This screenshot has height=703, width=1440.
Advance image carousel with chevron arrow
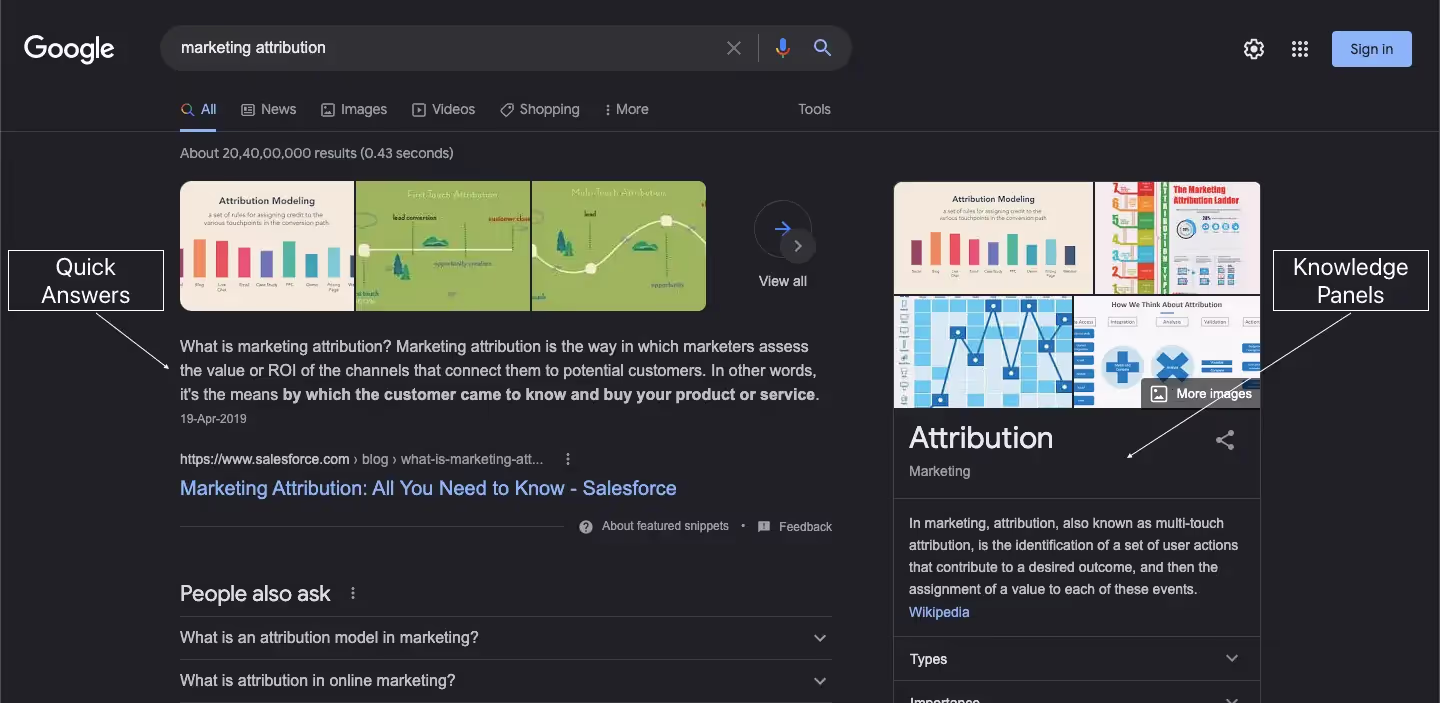point(798,246)
